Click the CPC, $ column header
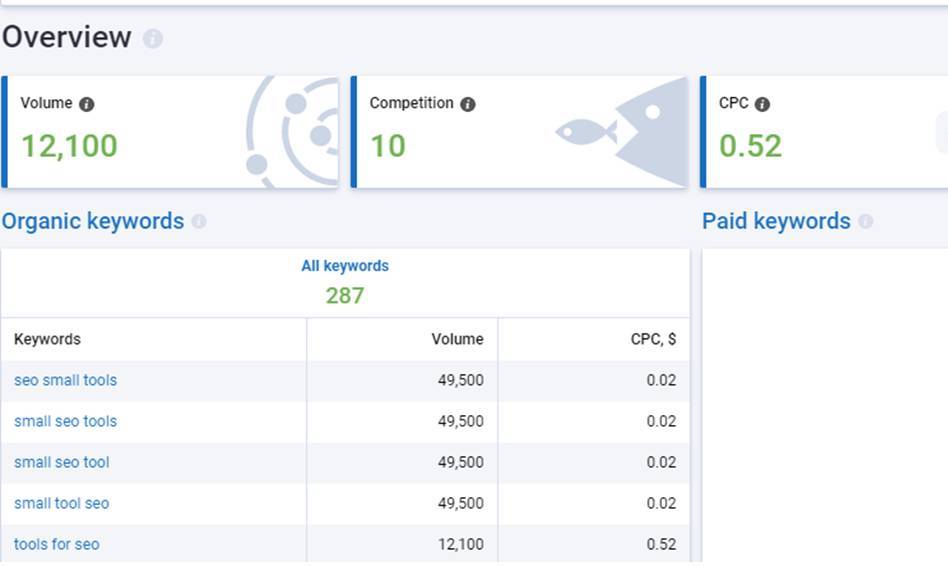Image resolution: width=948 pixels, height=567 pixels. click(x=653, y=339)
